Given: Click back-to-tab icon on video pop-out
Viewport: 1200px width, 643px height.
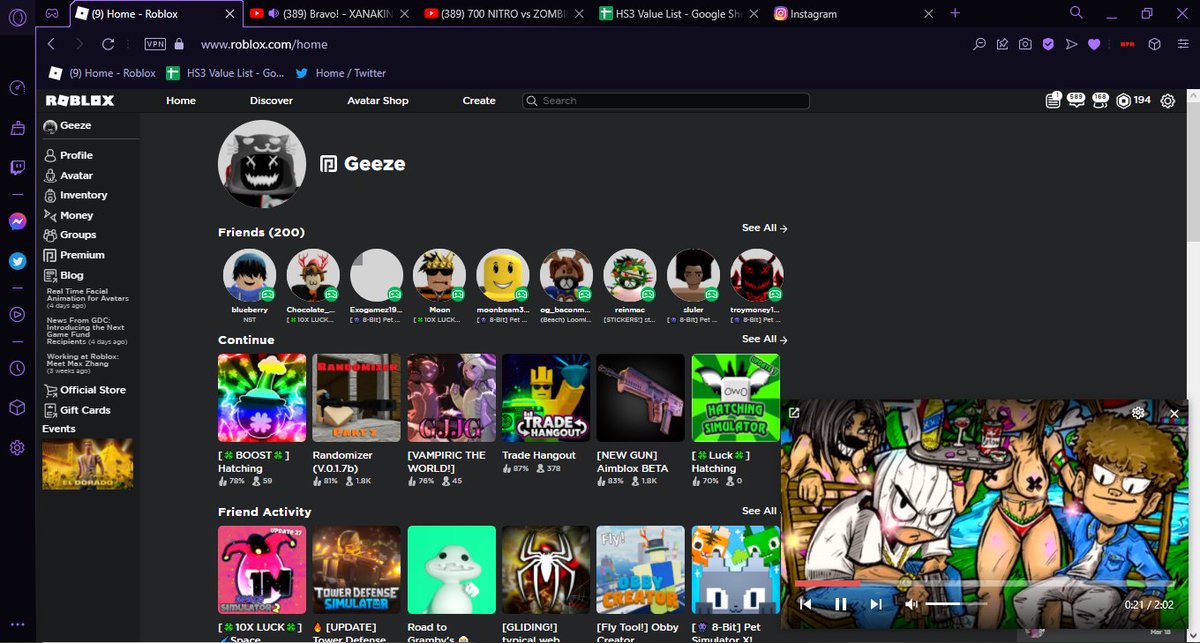Looking at the screenshot, I should pyautogui.click(x=794, y=412).
